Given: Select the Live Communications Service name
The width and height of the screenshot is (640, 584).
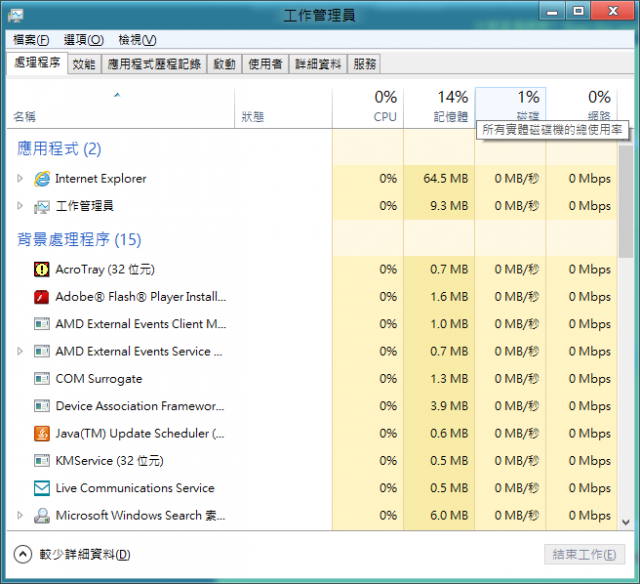Looking at the screenshot, I should pos(135,488).
